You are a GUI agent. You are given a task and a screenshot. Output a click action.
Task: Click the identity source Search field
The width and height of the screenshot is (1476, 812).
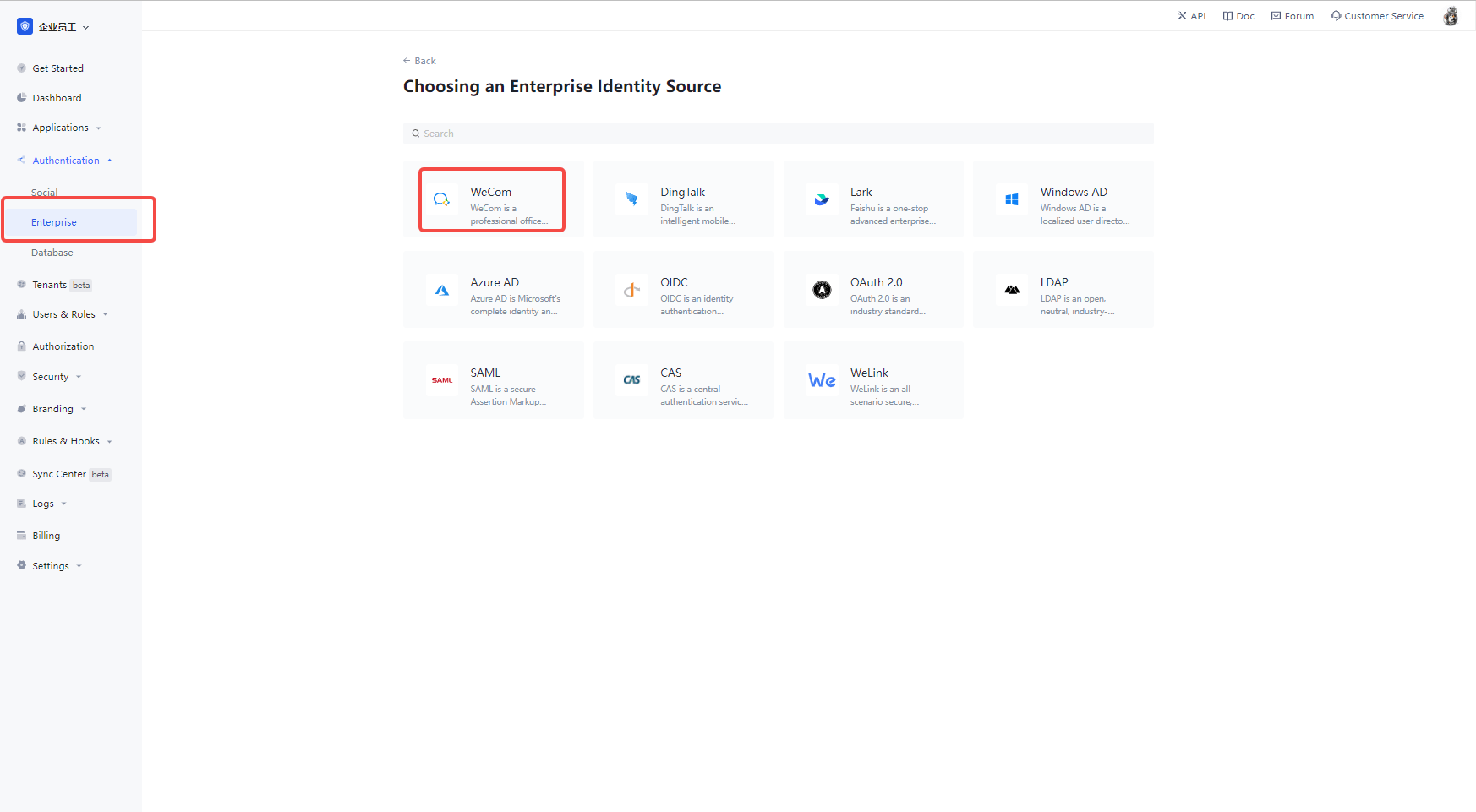pos(778,134)
